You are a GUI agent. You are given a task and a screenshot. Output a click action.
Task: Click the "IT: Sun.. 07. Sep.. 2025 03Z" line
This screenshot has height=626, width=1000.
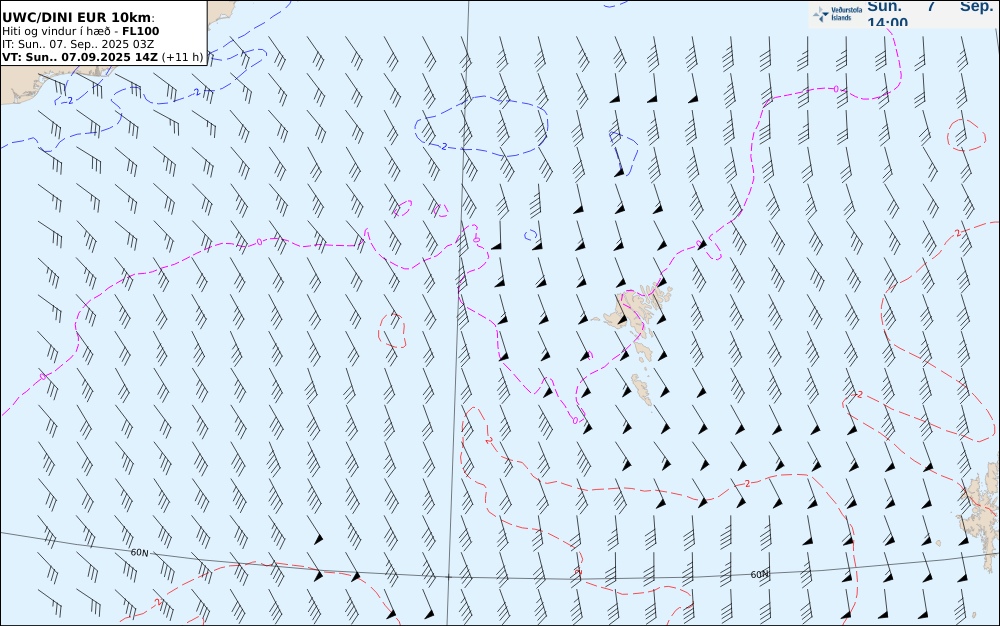(78, 44)
